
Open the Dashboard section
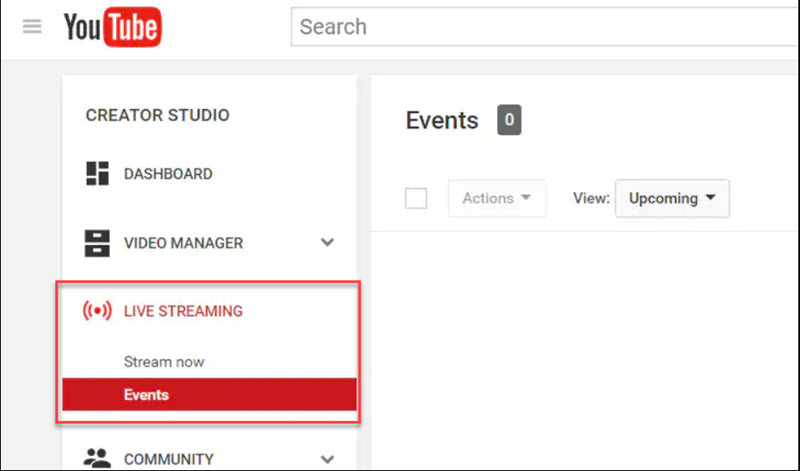pos(168,174)
